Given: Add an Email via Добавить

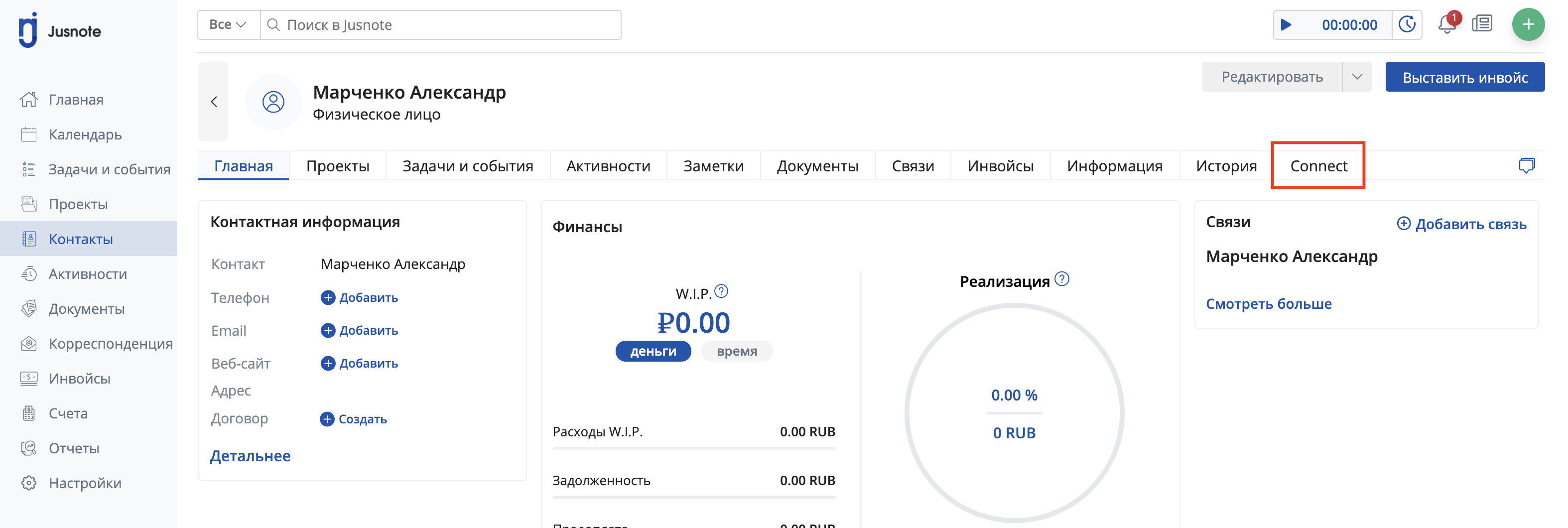Looking at the screenshot, I should click(359, 330).
